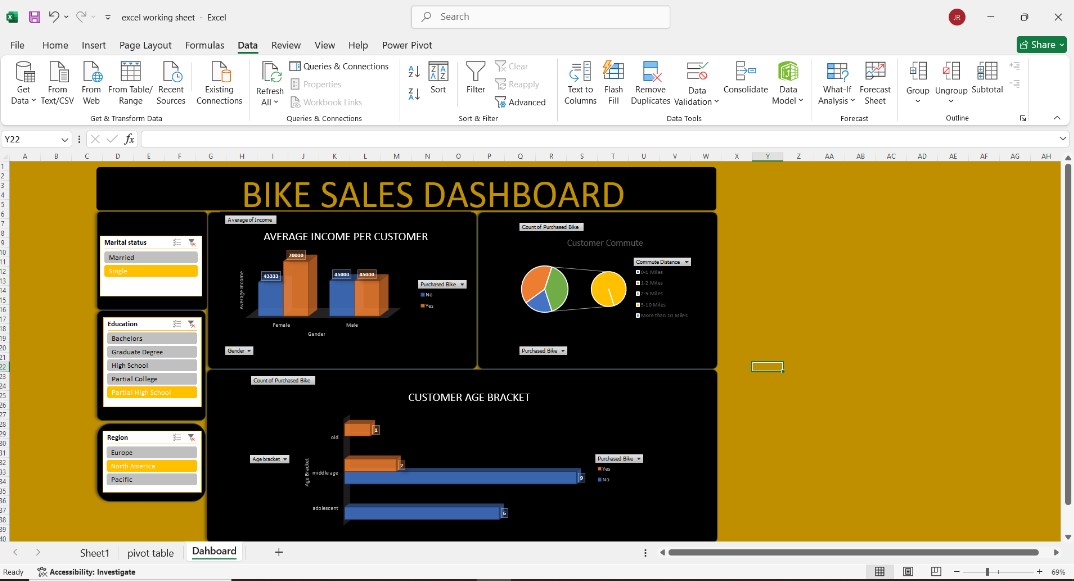
Task: Select Bachelors in Education slicer
Action: coord(151,338)
